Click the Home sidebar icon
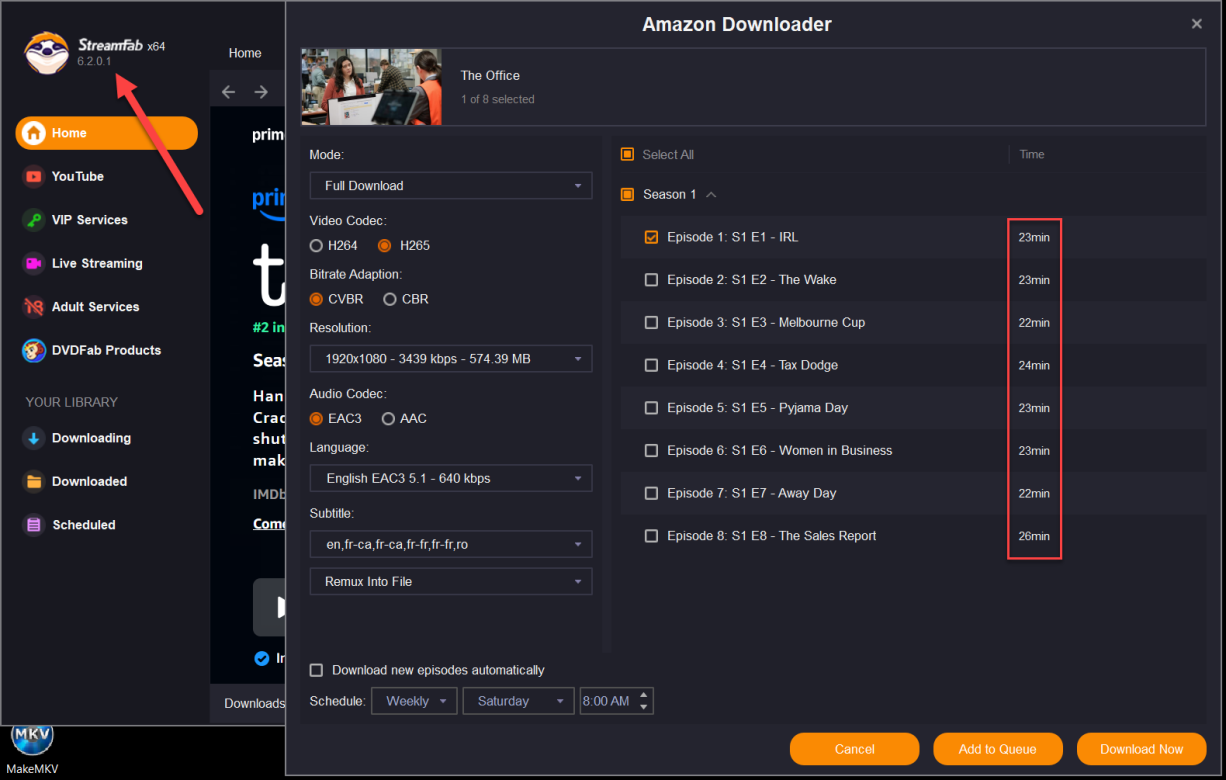The image size is (1226, 780). pos(34,133)
